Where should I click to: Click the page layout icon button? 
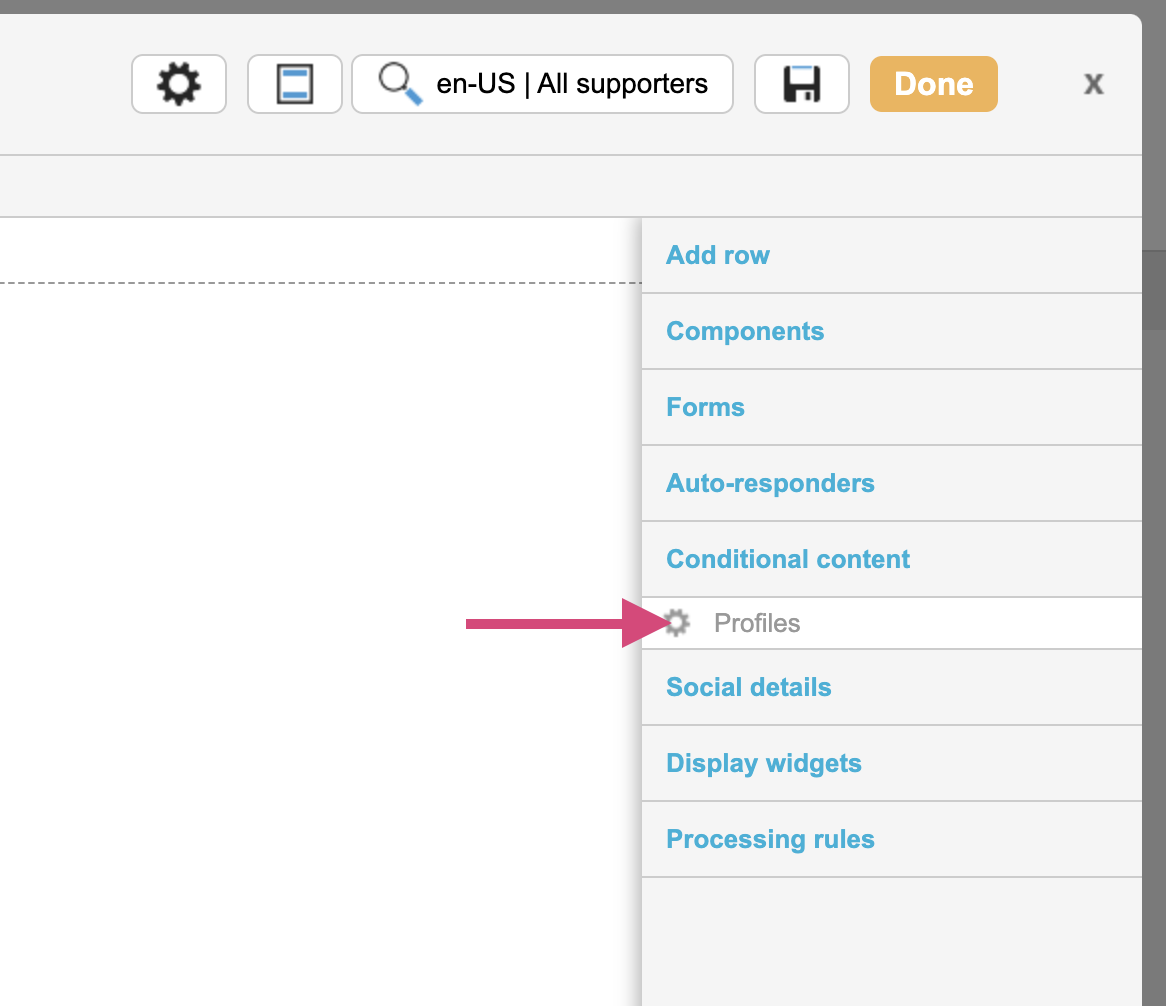tap(295, 84)
